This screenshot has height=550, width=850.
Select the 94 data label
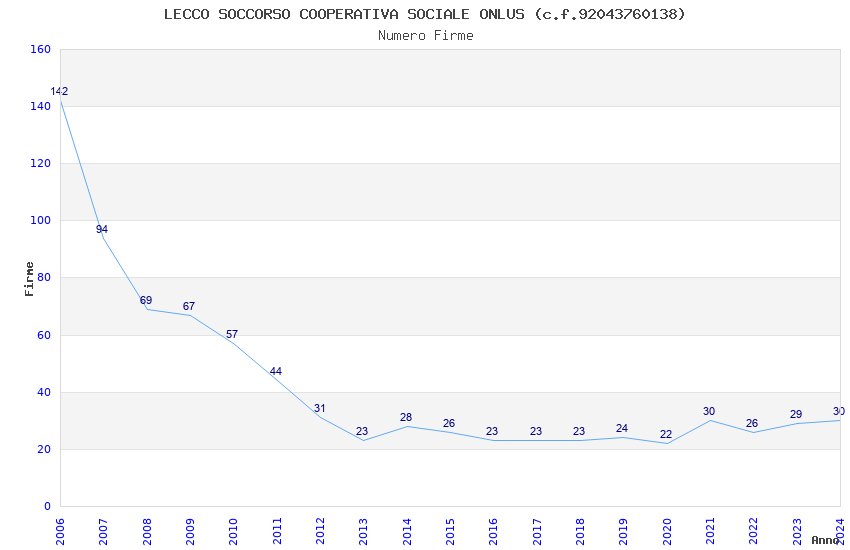pyautogui.click(x=102, y=229)
